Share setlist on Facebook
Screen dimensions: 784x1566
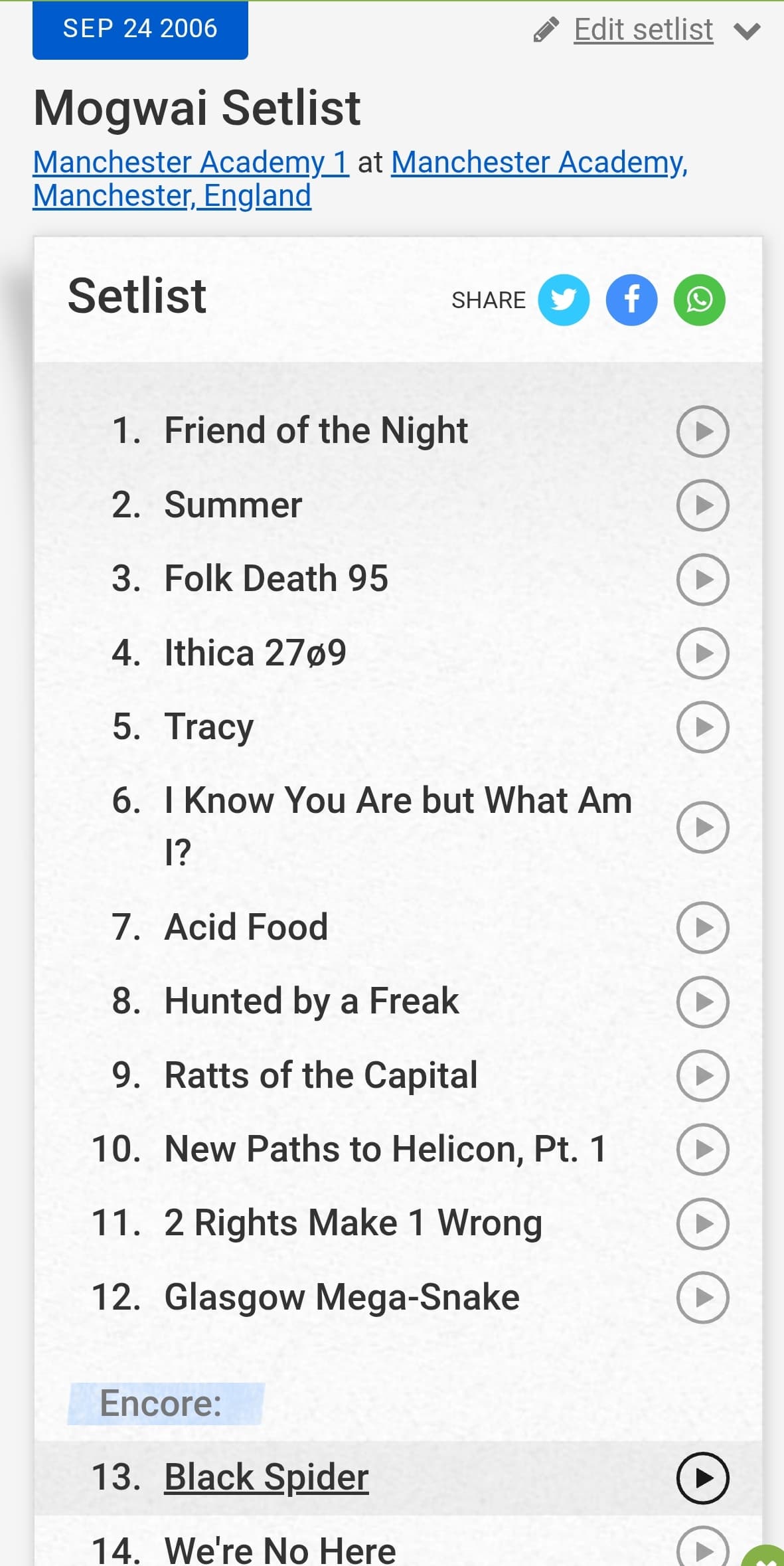(x=631, y=300)
